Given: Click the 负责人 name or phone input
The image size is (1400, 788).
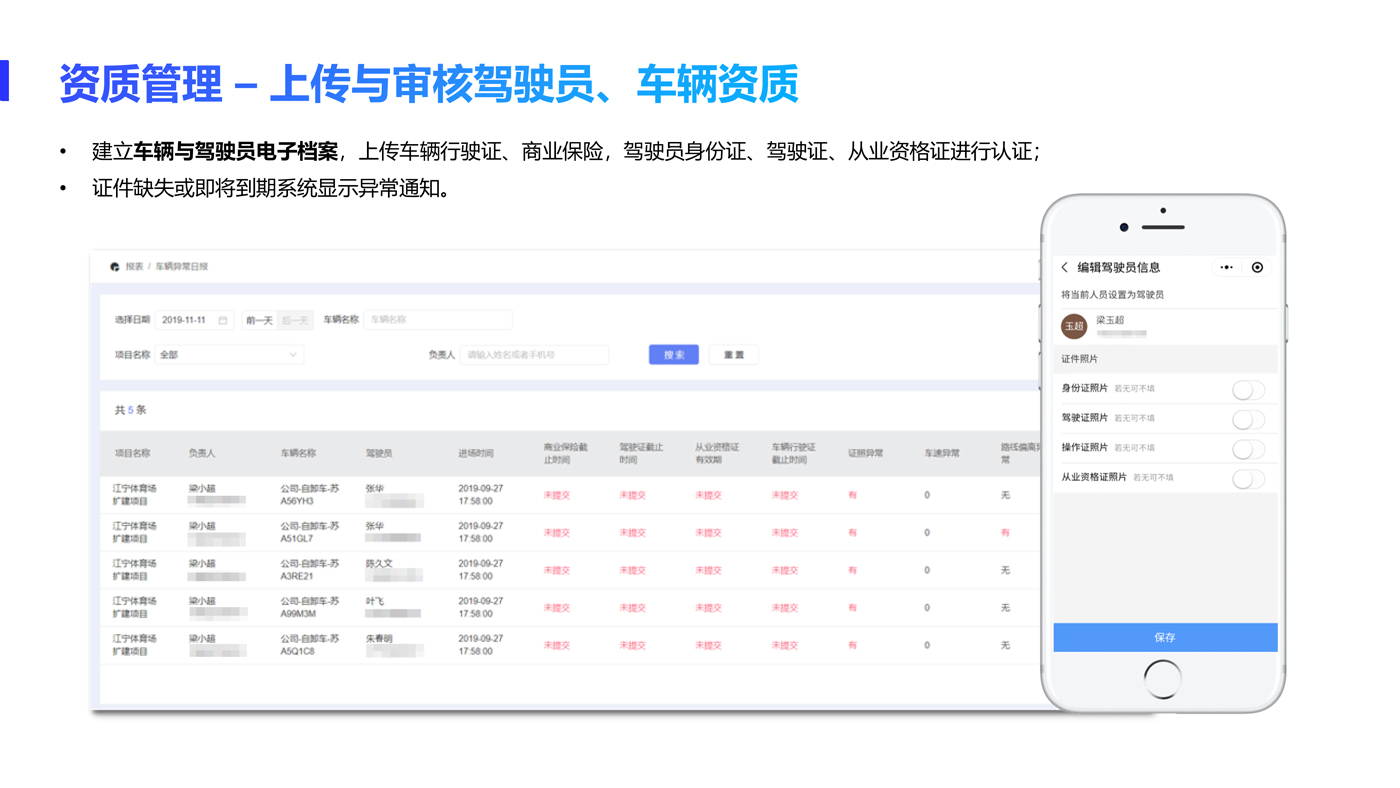Looking at the screenshot, I should 534,355.
